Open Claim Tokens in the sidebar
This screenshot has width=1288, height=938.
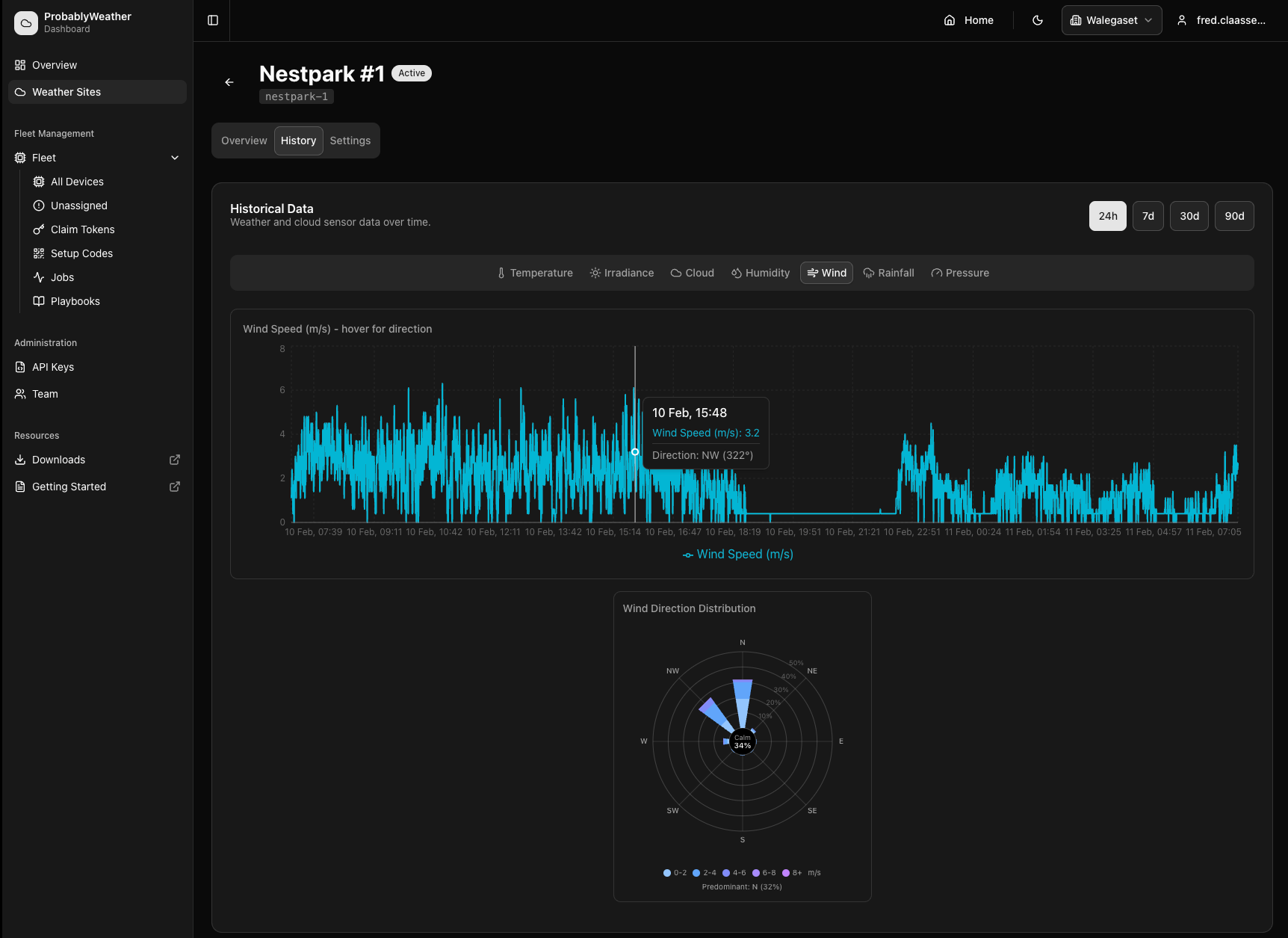pyautogui.click(x=82, y=229)
